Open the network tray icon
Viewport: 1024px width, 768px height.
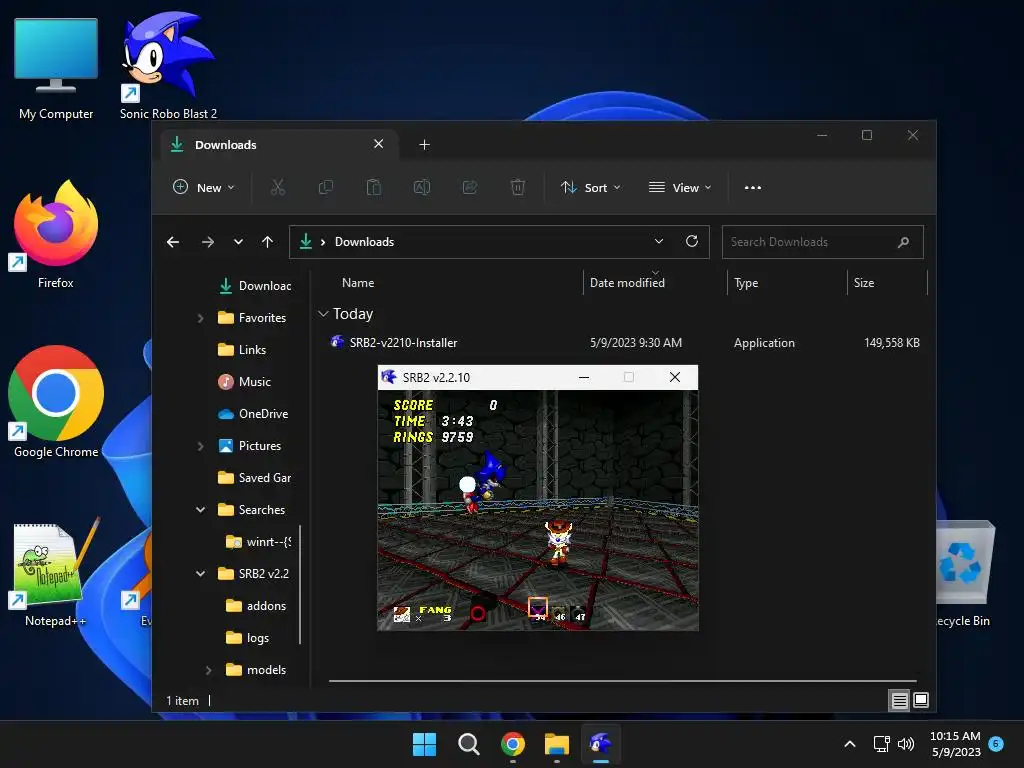tap(882, 744)
